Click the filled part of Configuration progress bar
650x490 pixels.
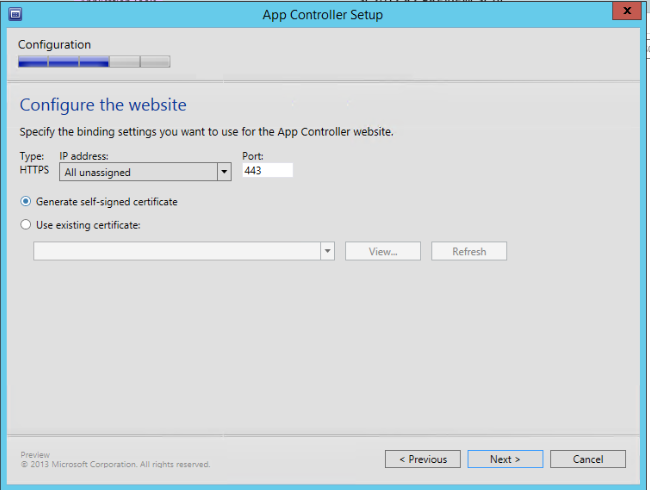click(x=63, y=62)
